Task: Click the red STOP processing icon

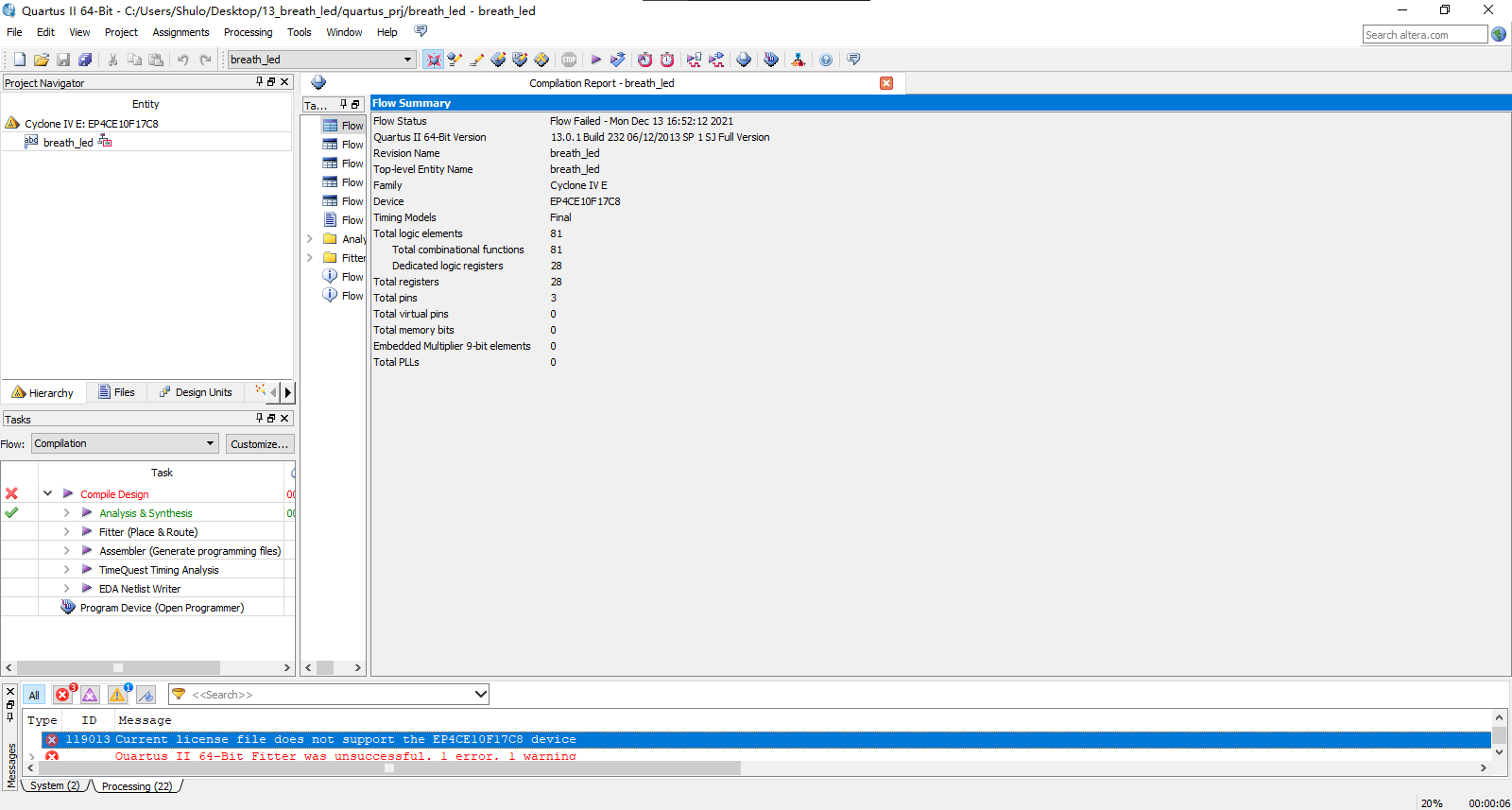Action: point(569,60)
